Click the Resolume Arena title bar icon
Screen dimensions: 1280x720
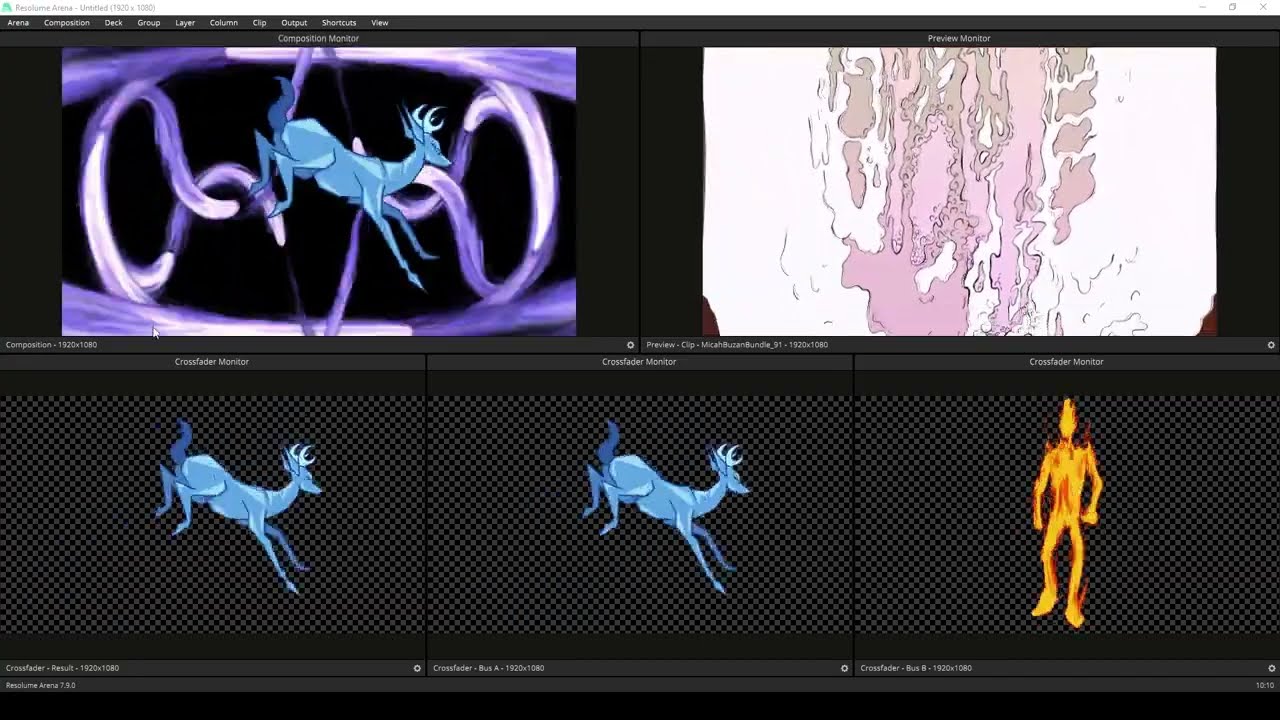[7, 7]
